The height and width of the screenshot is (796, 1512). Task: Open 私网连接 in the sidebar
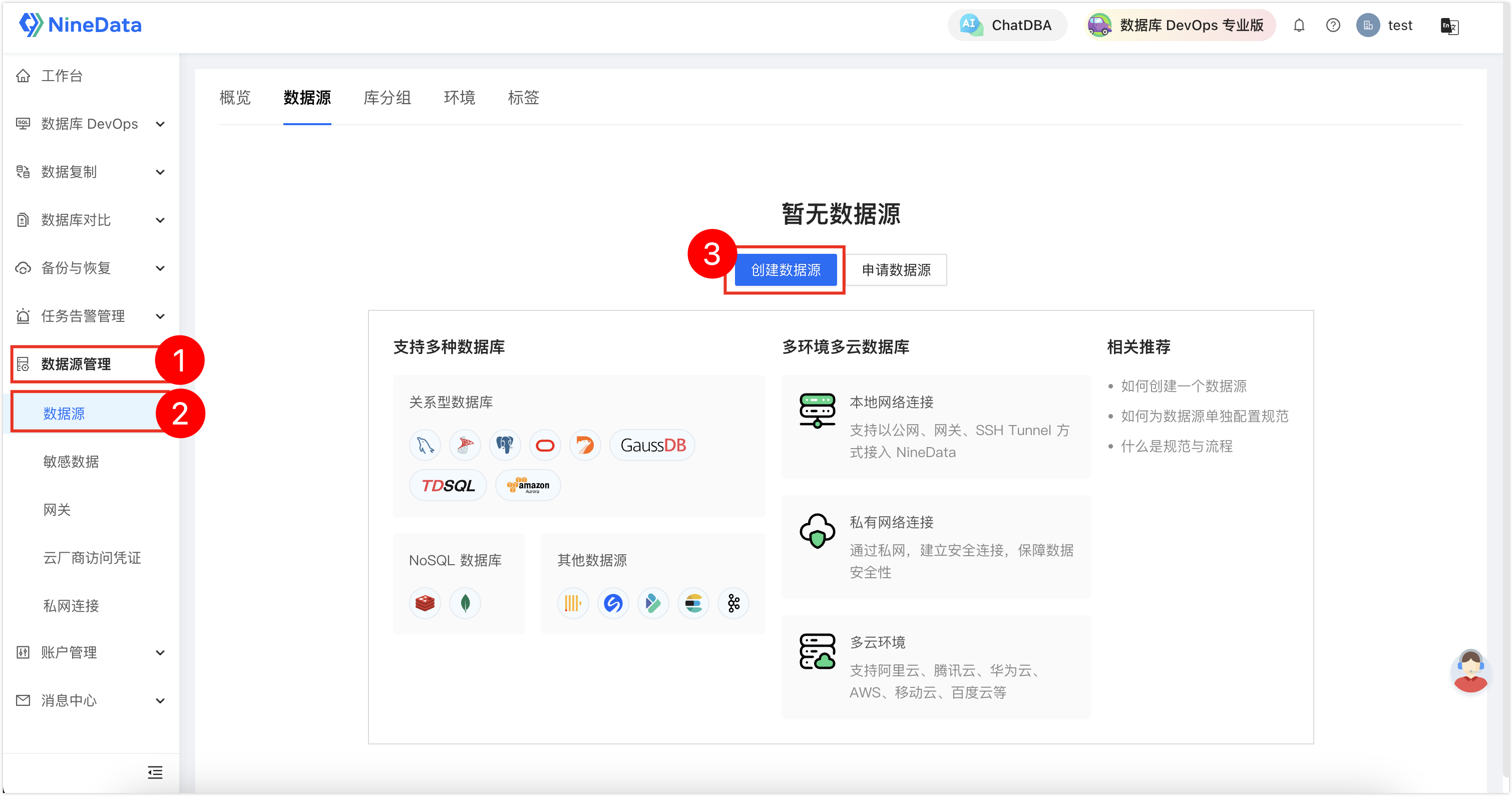[71, 606]
